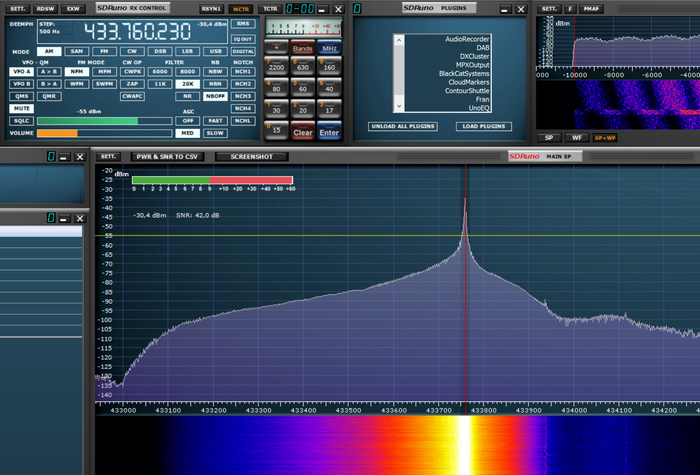Enable the NR noise reduction

188,96
